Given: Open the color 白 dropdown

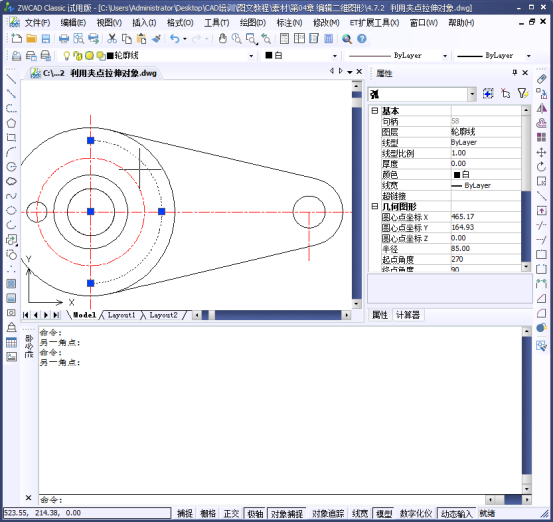Looking at the screenshot, I should pos(335,56).
